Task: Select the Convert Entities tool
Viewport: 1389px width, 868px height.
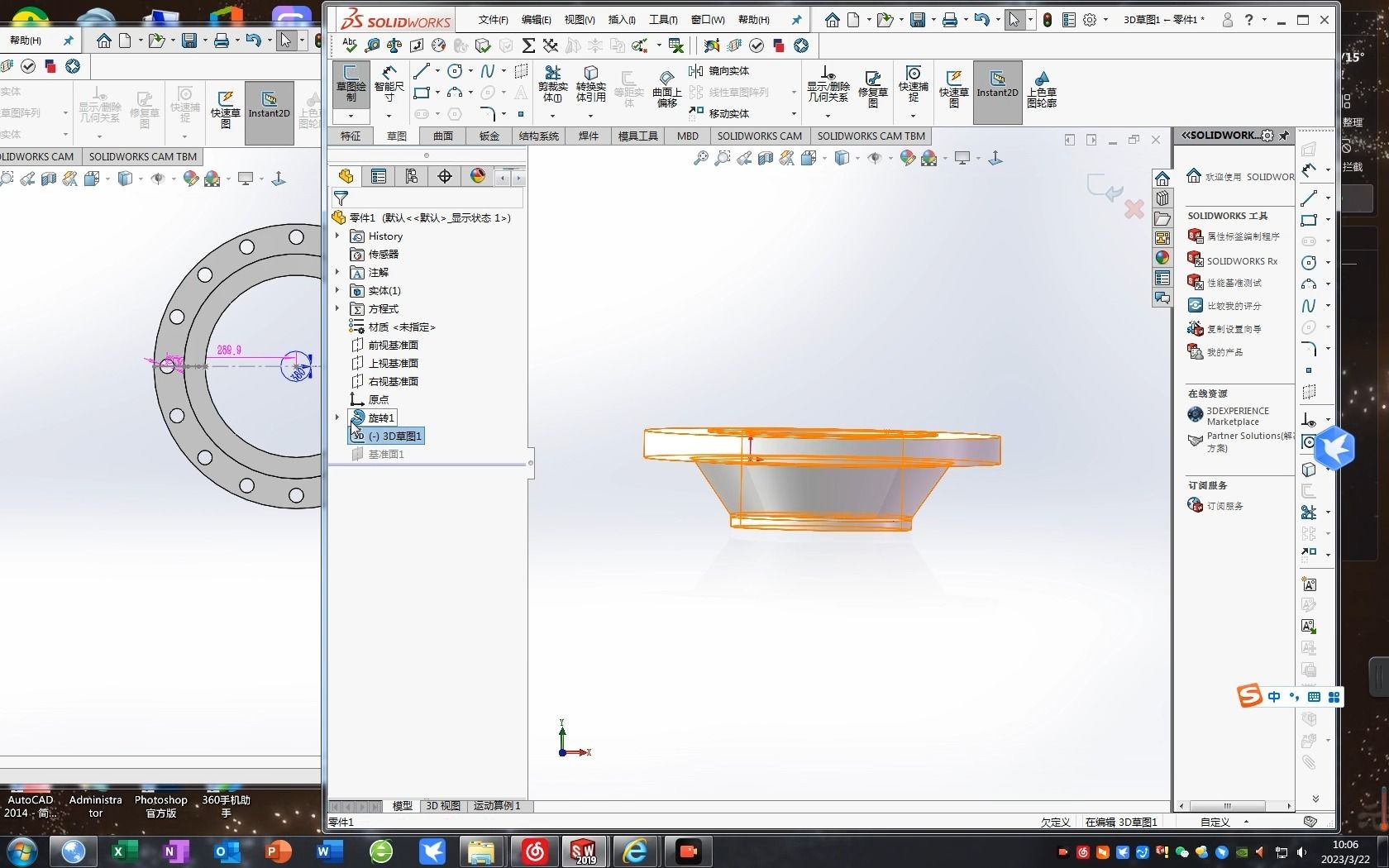Action: click(590, 87)
